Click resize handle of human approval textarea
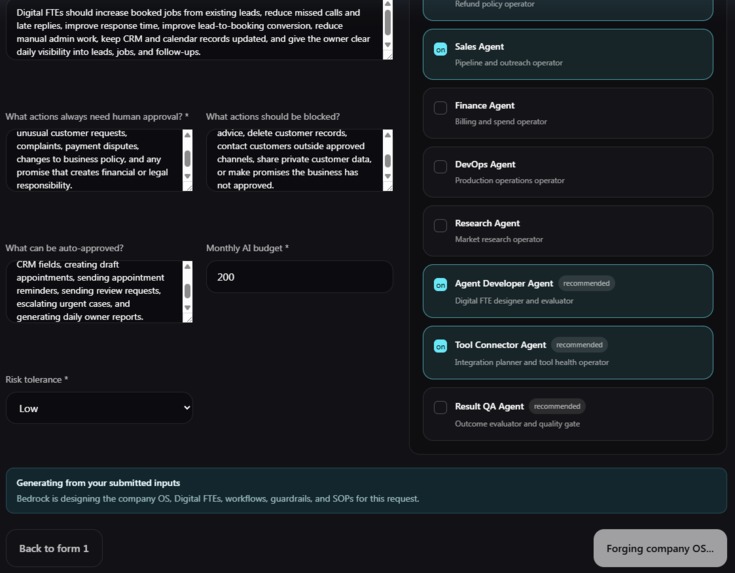This screenshot has height=573, width=735. [188, 187]
